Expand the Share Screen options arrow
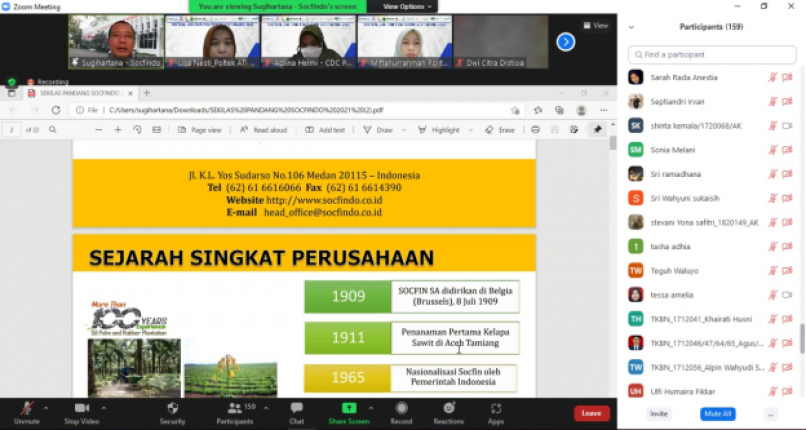The image size is (806, 430). (371, 408)
